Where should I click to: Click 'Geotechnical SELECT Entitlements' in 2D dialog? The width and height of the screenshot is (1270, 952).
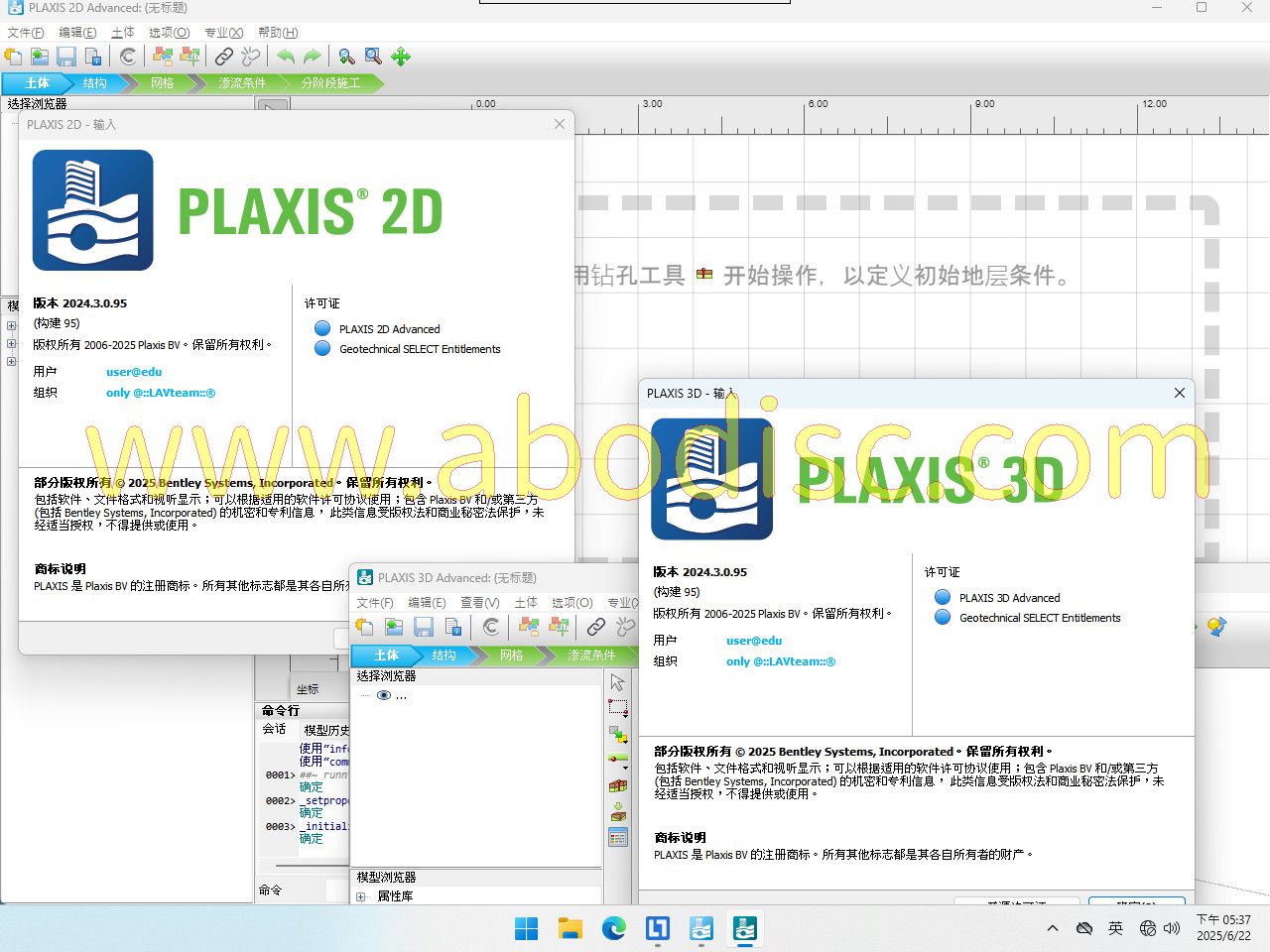[420, 349]
